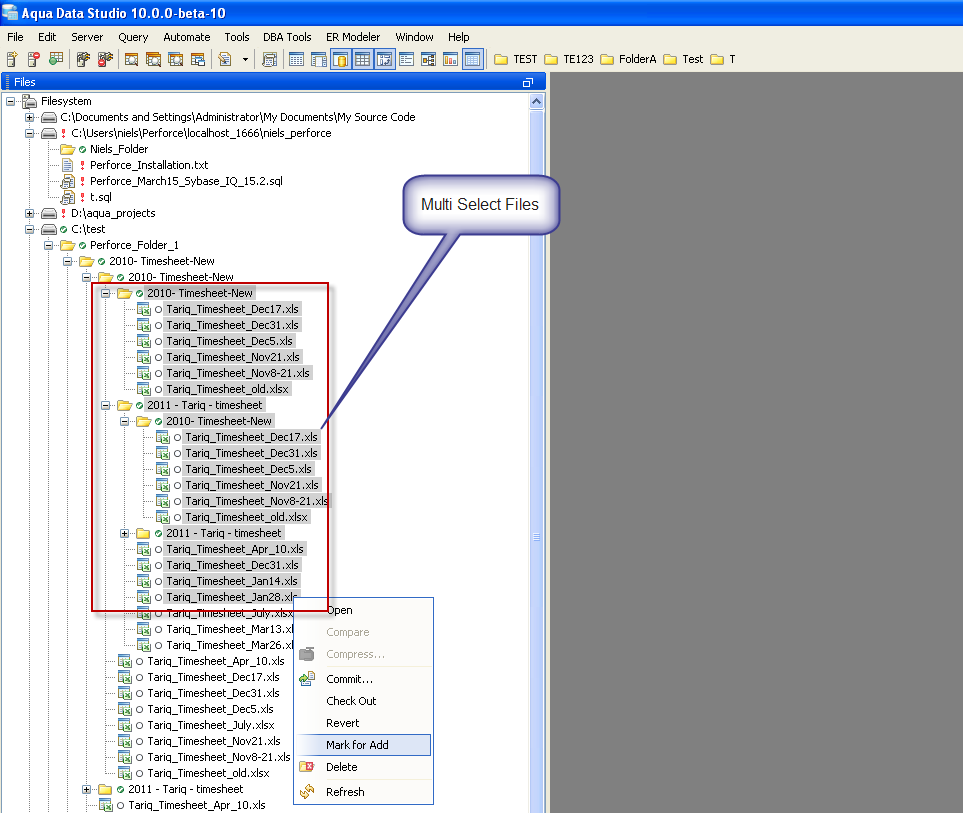Click the script editor pencil icon in toolbar

point(225,59)
